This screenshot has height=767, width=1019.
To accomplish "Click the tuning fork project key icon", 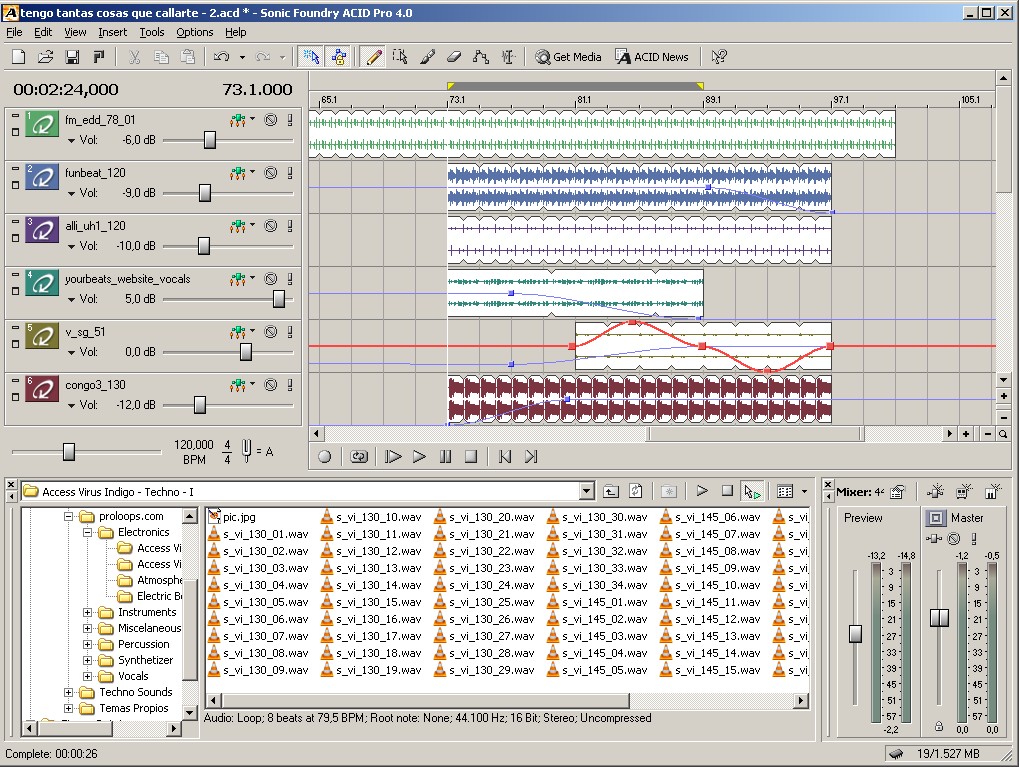I will (x=246, y=450).
